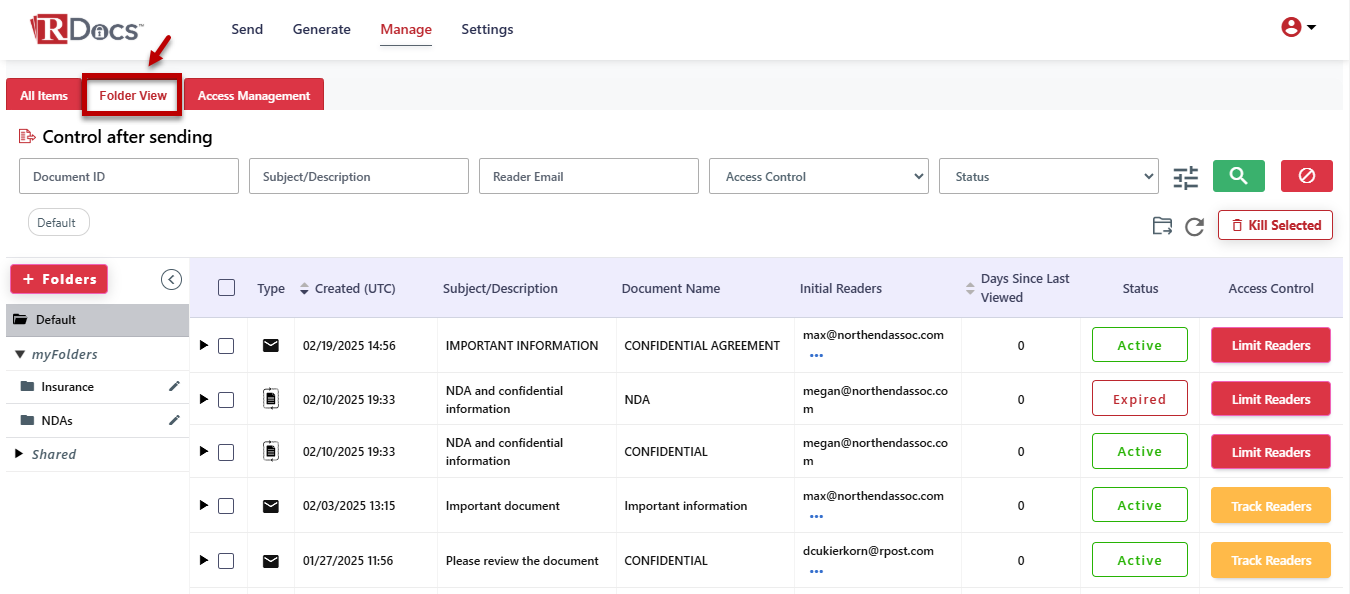Open the Access Control filter dropdown
Screen dimensions: 1350x594
pos(819,176)
